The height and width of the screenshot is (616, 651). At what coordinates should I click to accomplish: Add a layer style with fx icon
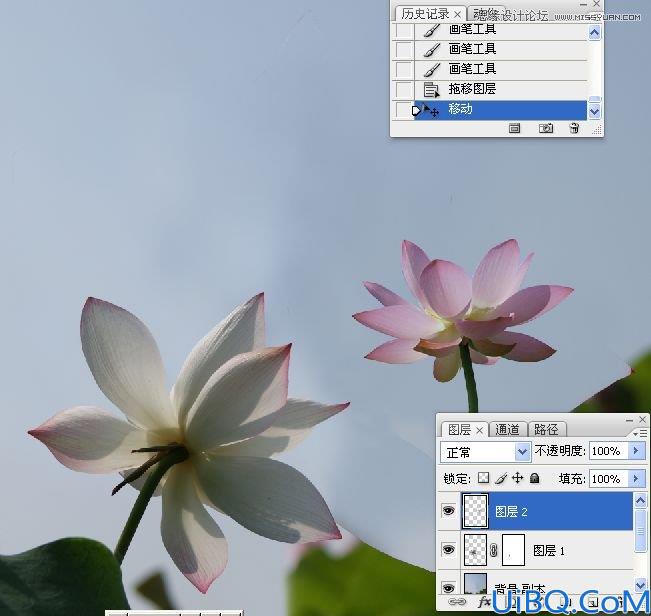[x=484, y=601]
